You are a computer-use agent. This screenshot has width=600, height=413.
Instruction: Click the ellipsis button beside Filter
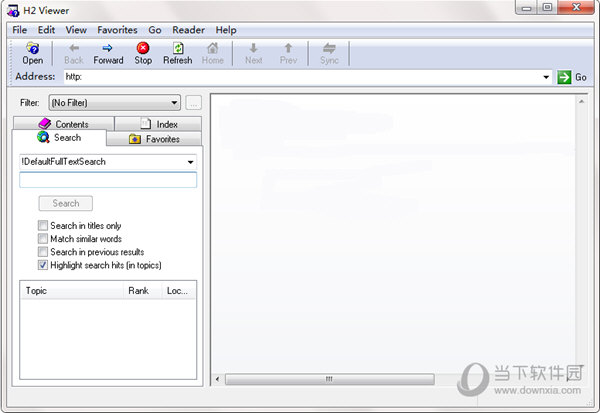(194, 103)
